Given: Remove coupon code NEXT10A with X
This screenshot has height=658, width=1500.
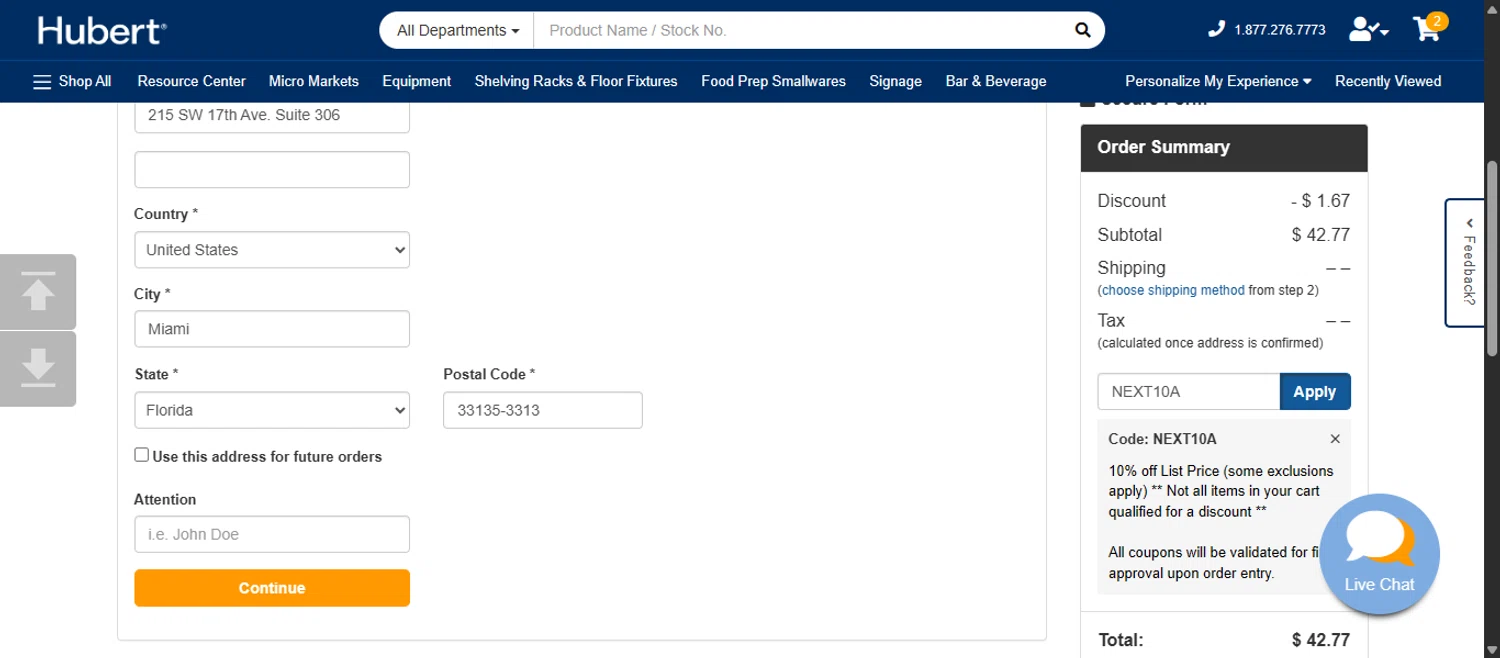Looking at the screenshot, I should [x=1335, y=439].
